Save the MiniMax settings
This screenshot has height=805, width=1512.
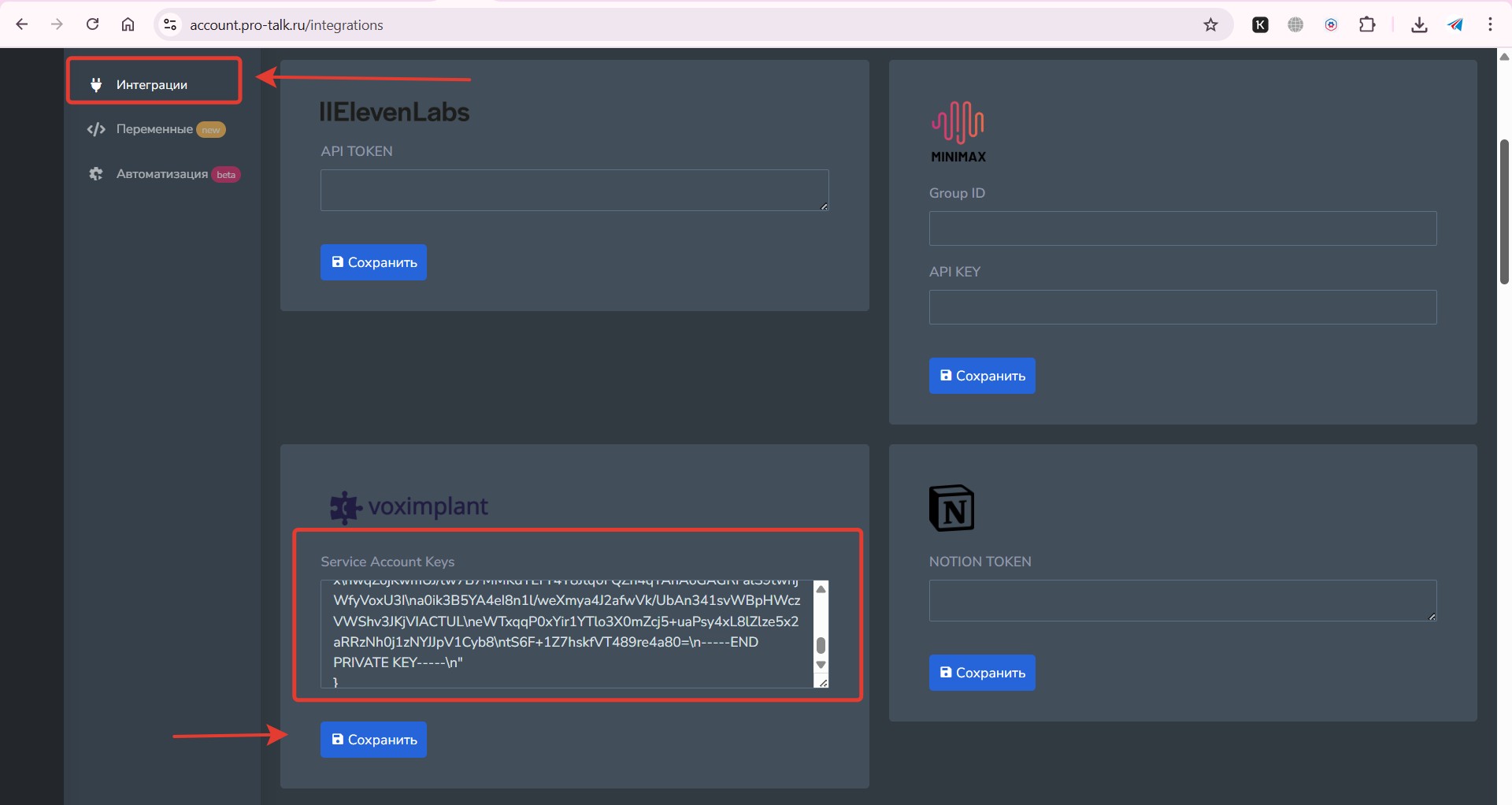pyautogui.click(x=982, y=376)
